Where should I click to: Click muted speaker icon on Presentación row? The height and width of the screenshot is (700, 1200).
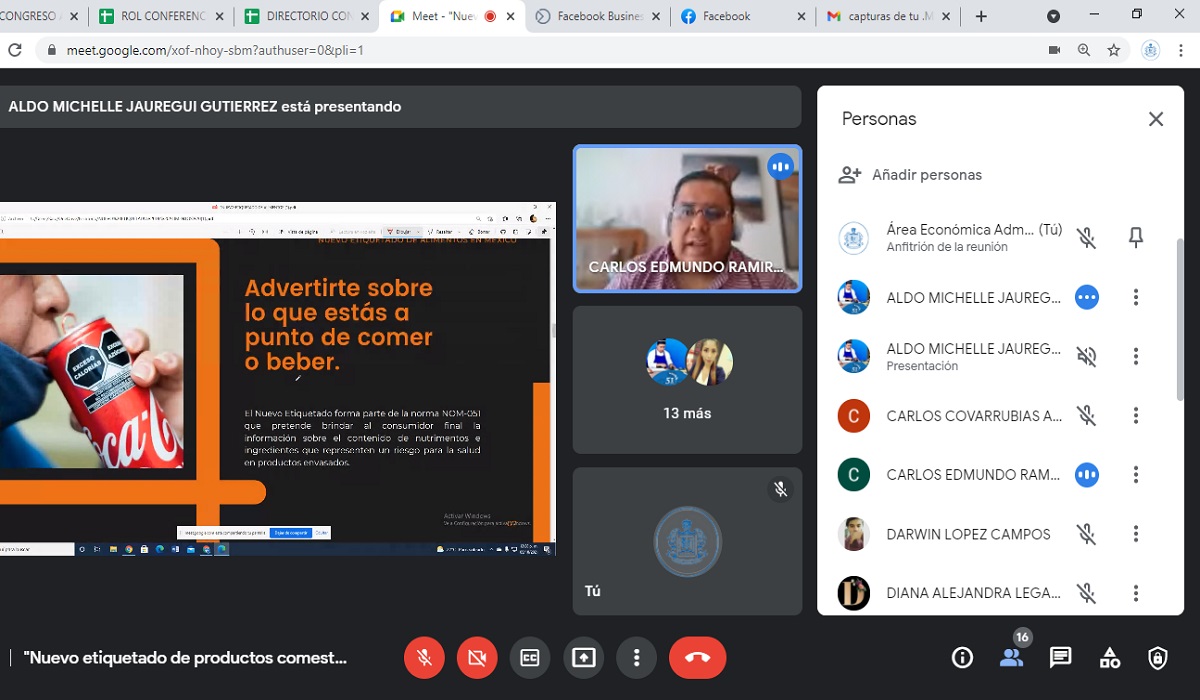[1087, 356]
